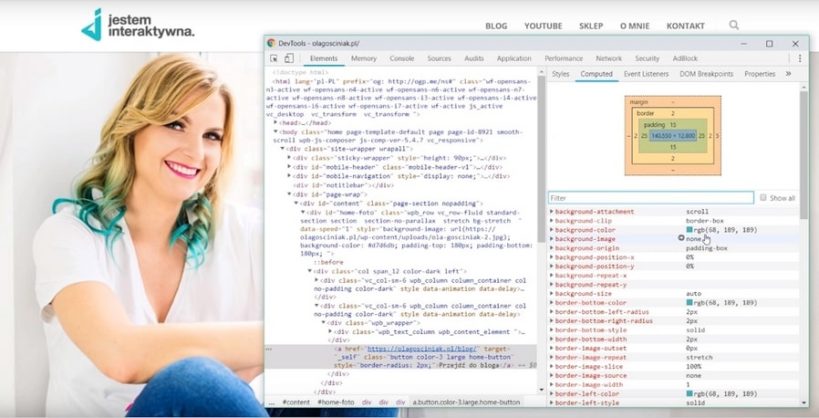The image size is (819, 418).
Task: Collapse the body element node
Action: tap(276, 132)
